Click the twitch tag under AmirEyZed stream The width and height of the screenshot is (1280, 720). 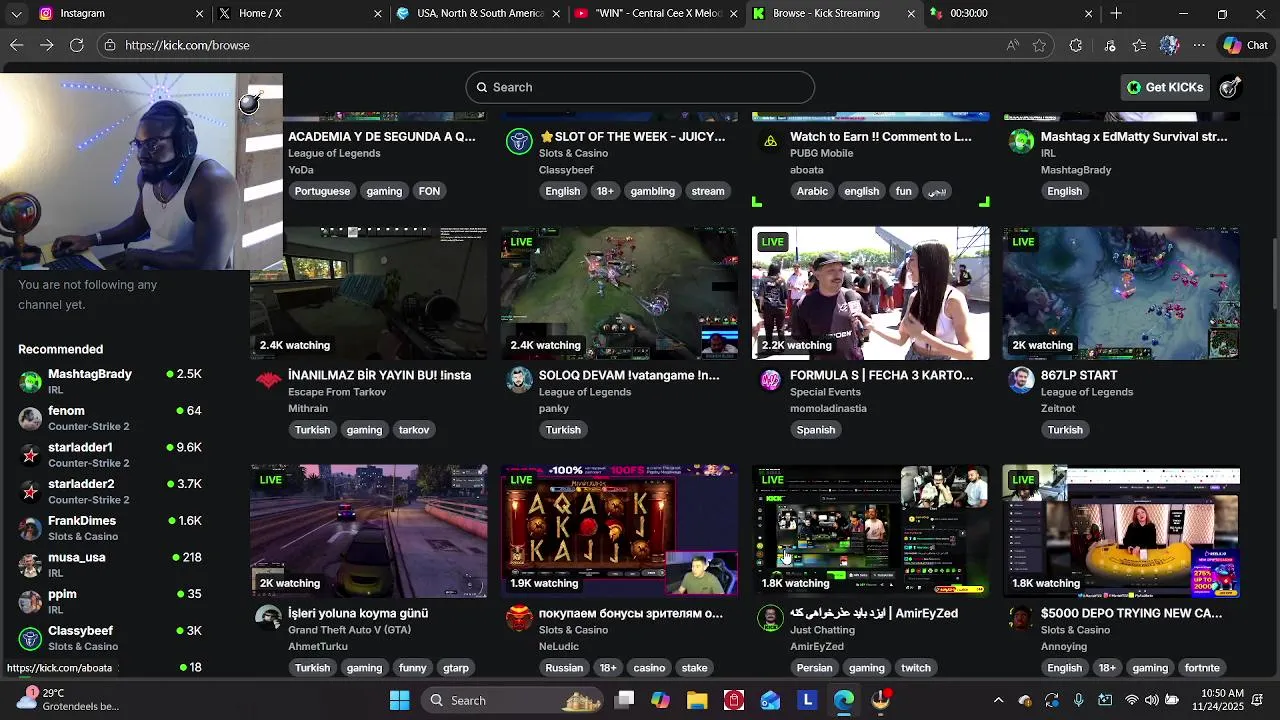(916, 668)
